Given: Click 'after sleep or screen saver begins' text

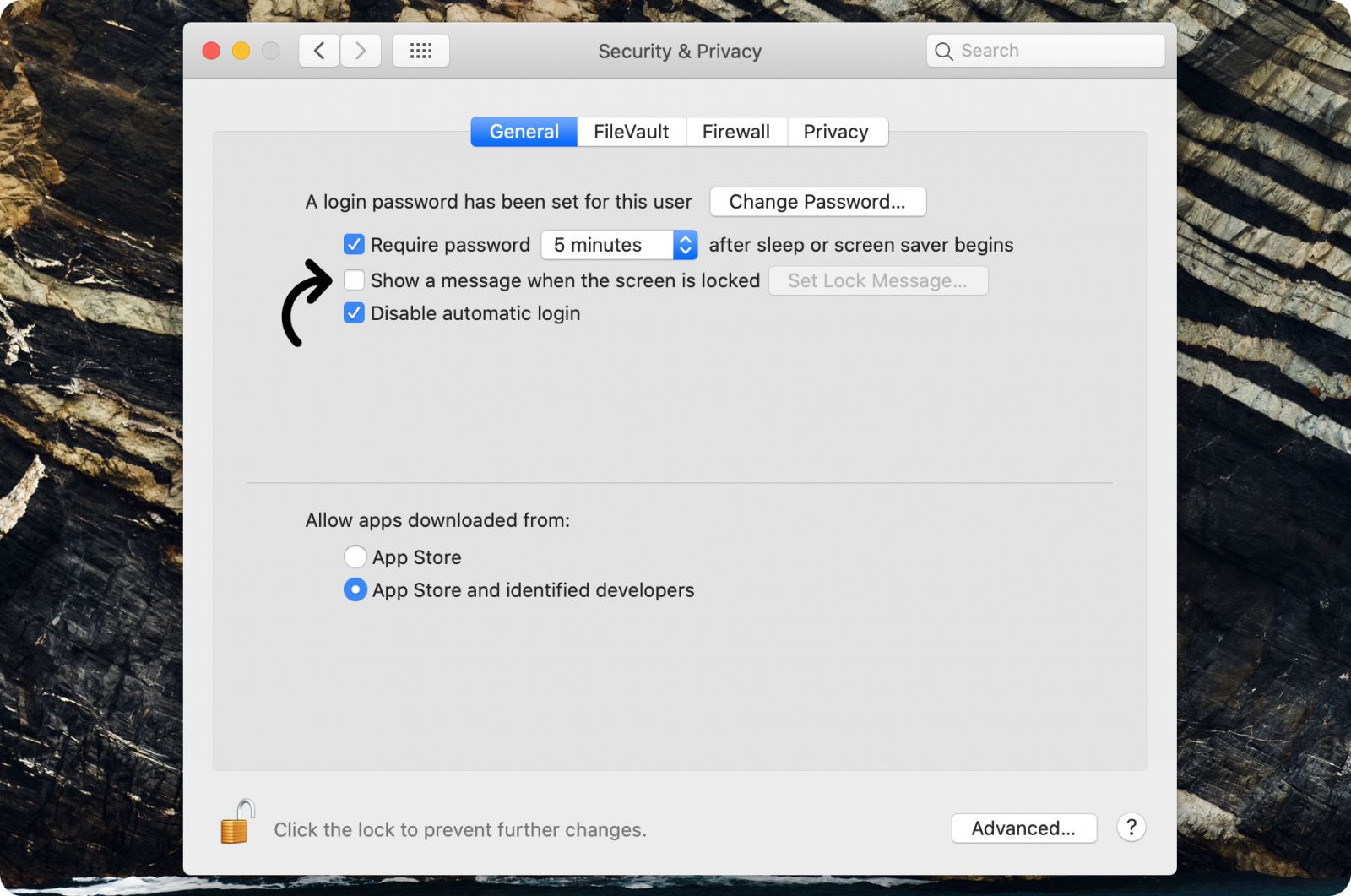Looking at the screenshot, I should pyautogui.click(x=861, y=245).
